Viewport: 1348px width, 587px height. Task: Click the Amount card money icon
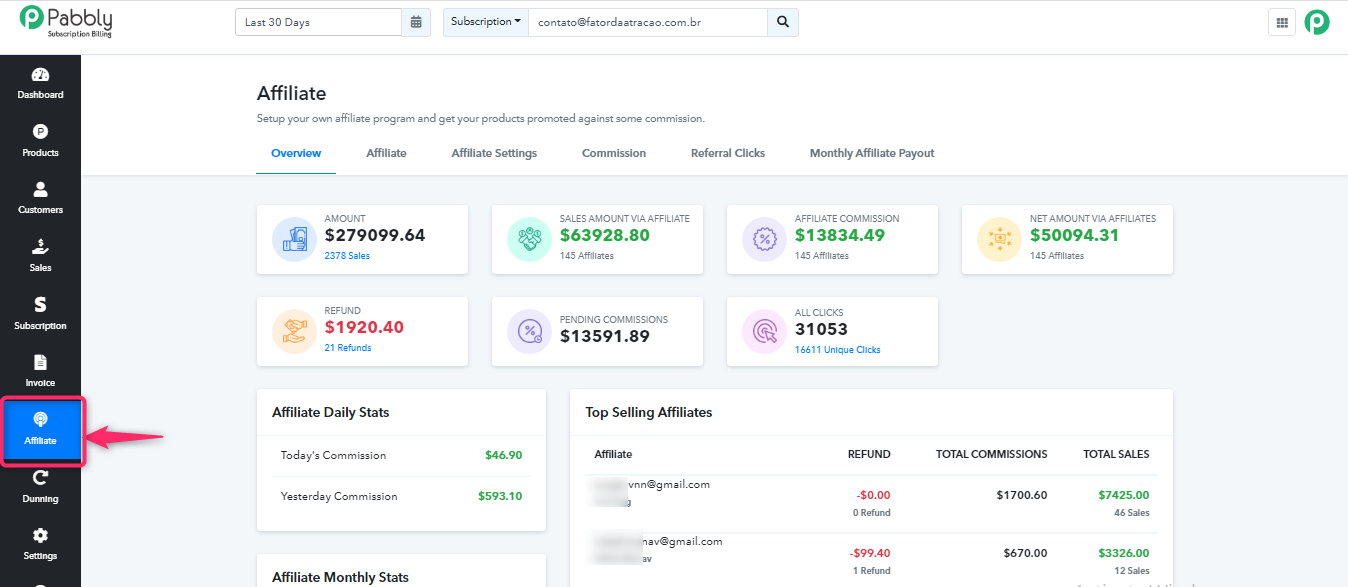[x=295, y=239]
